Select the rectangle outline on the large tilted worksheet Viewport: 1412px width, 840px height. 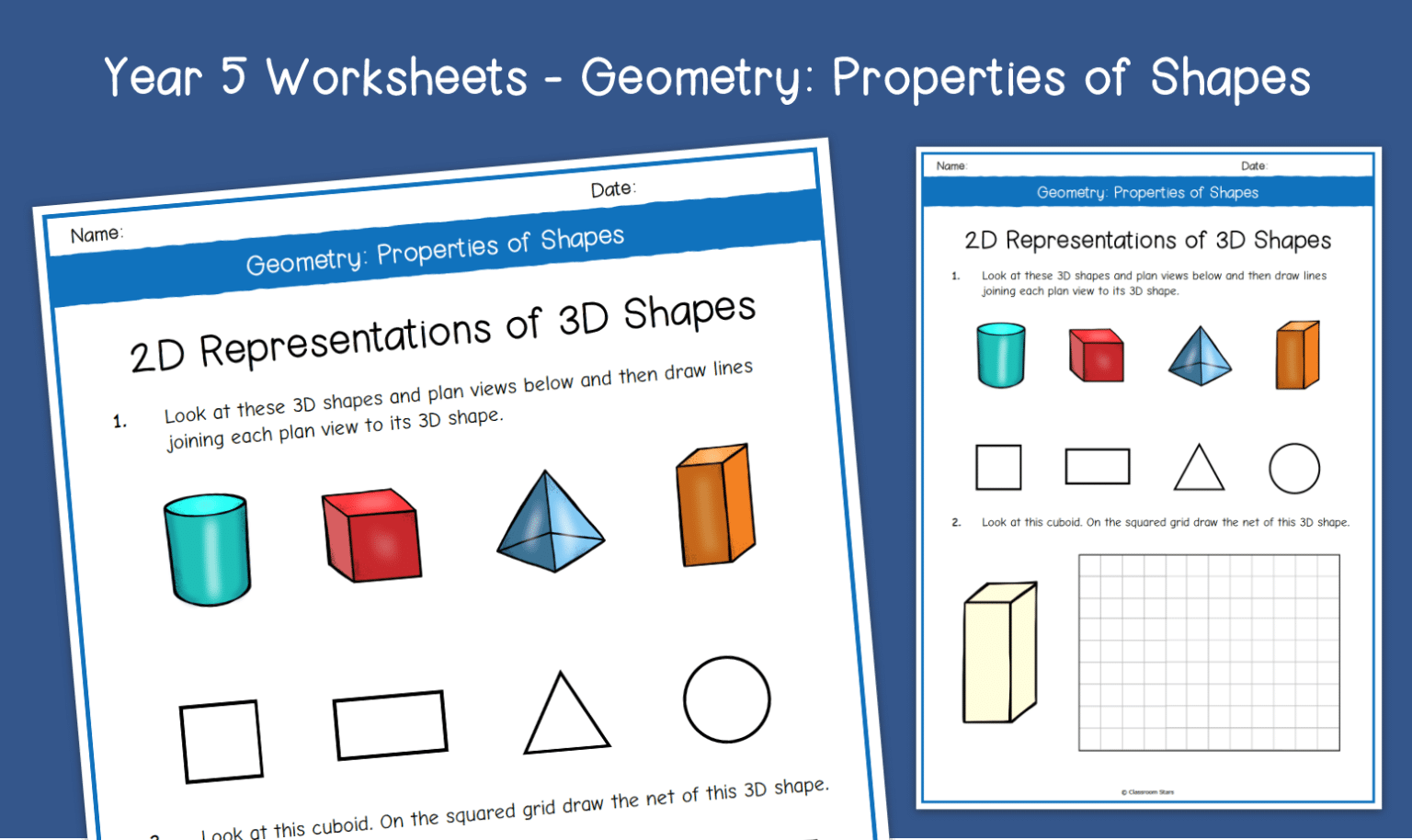[390, 725]
